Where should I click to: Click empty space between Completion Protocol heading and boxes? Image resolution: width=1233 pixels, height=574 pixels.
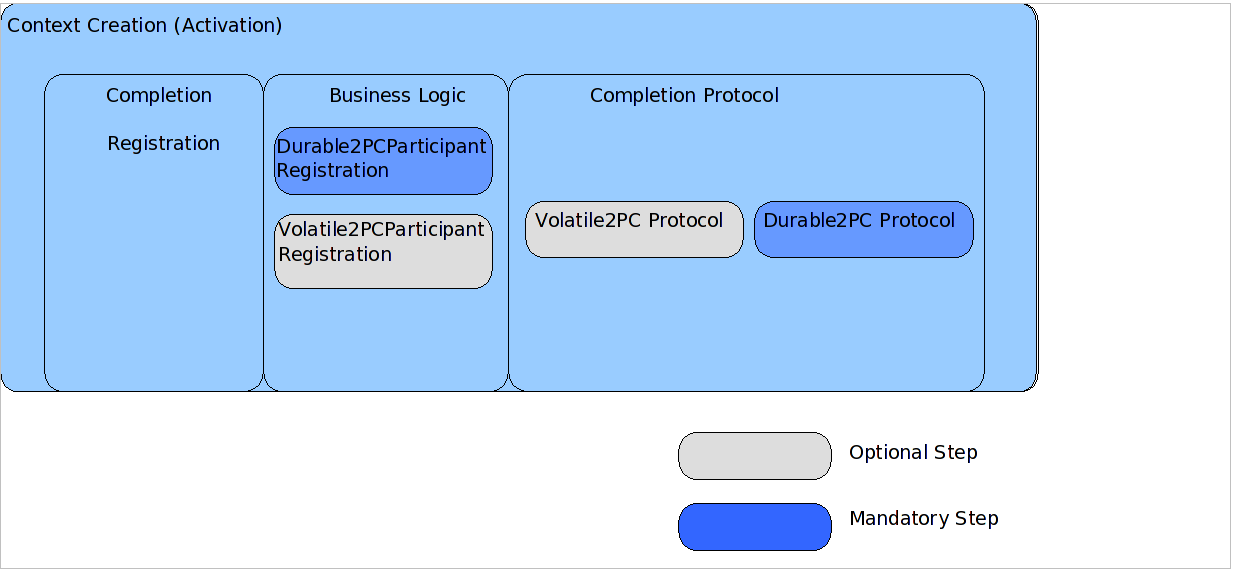pyautogui.click(x=745, y=150)
